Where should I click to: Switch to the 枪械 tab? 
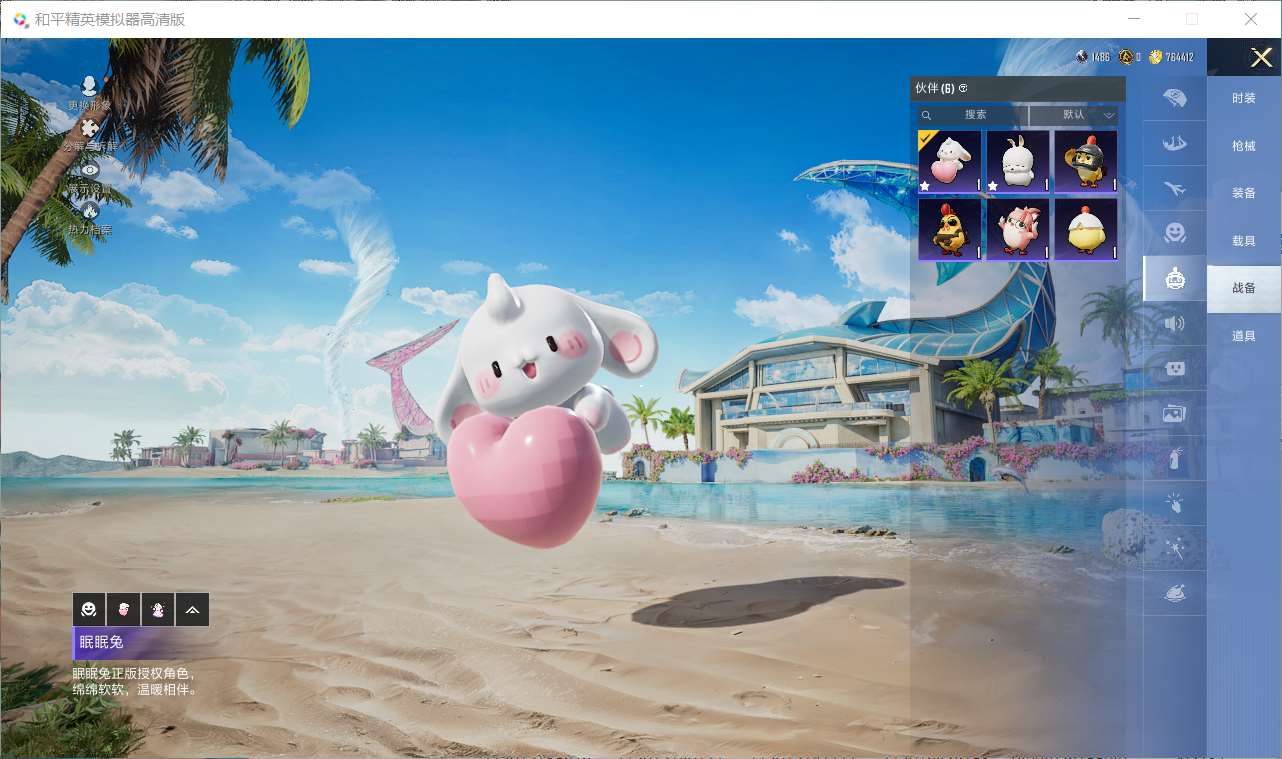(1243, 146)
